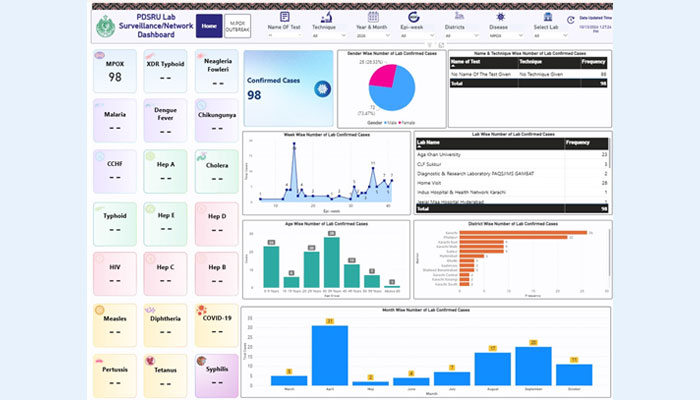This screenshot has width=700, height=400.
Task: Click the Male legend marker
Action: 386,122
